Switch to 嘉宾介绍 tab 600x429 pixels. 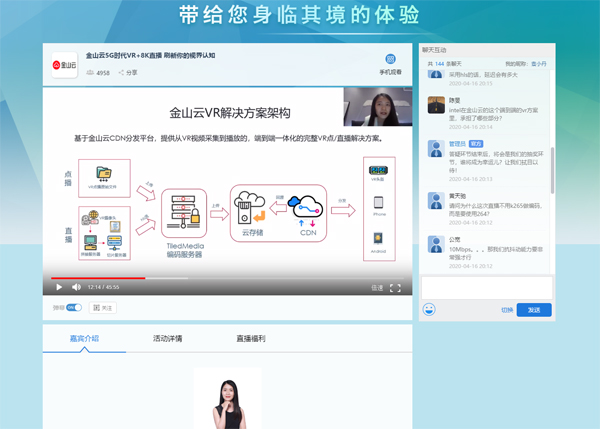pos(84,339)
